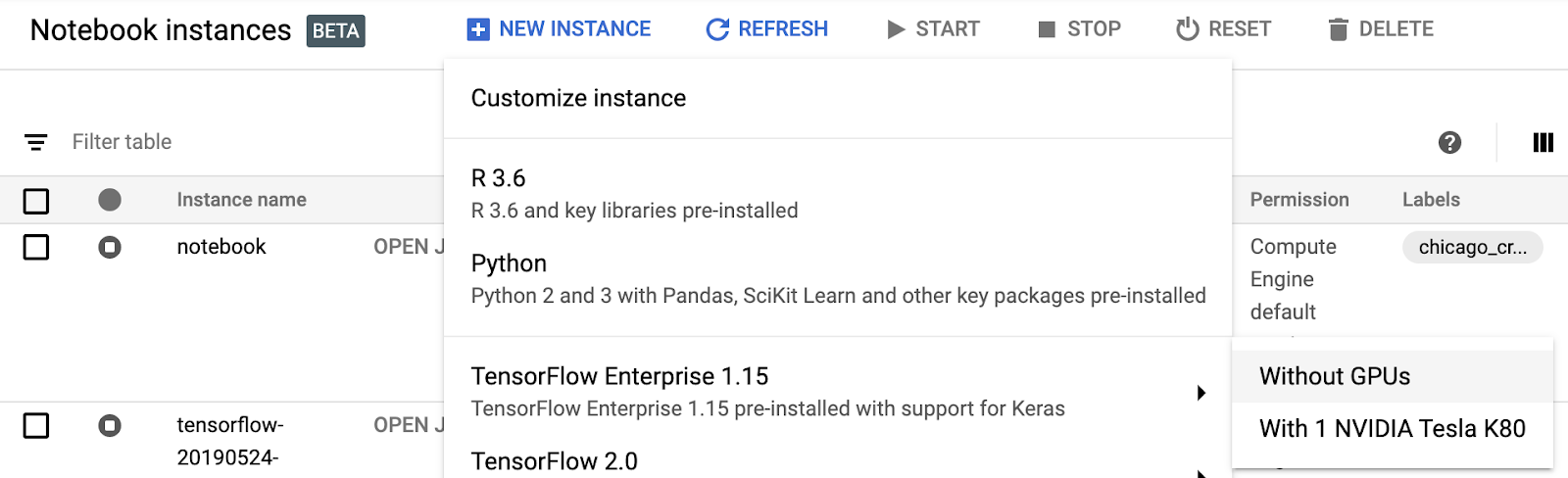The image size is (1568, 478).
Task: Select the tensorflow-20190524 instance checkbox
Action: [36, 425]
